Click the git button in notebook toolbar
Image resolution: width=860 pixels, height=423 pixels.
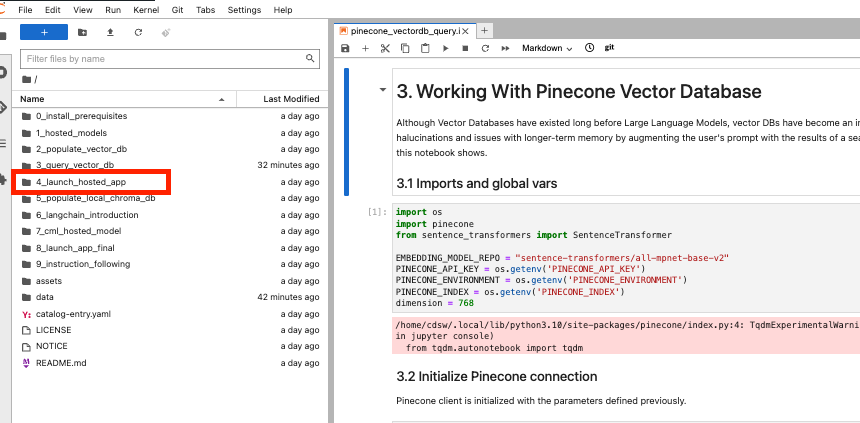pyautogui.click(x=609, y=48)
